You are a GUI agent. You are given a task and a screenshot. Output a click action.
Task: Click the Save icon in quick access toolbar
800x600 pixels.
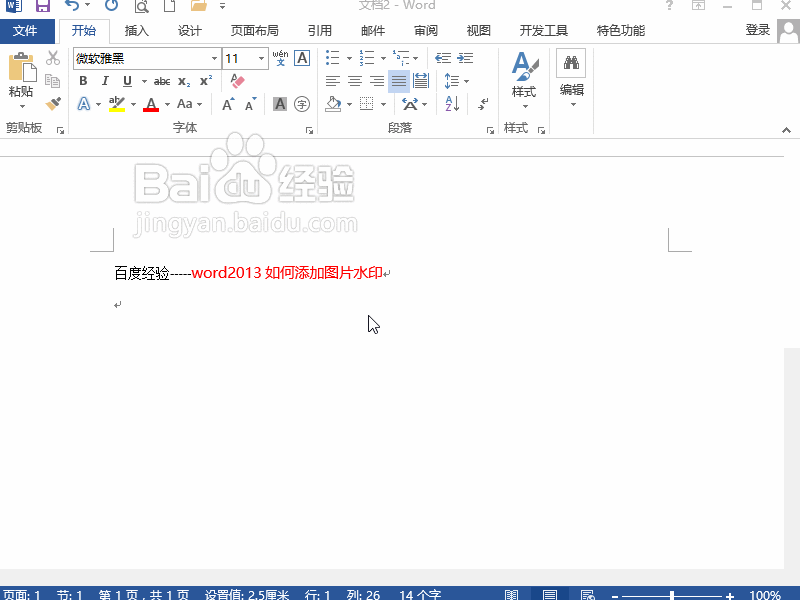(43, 6)
